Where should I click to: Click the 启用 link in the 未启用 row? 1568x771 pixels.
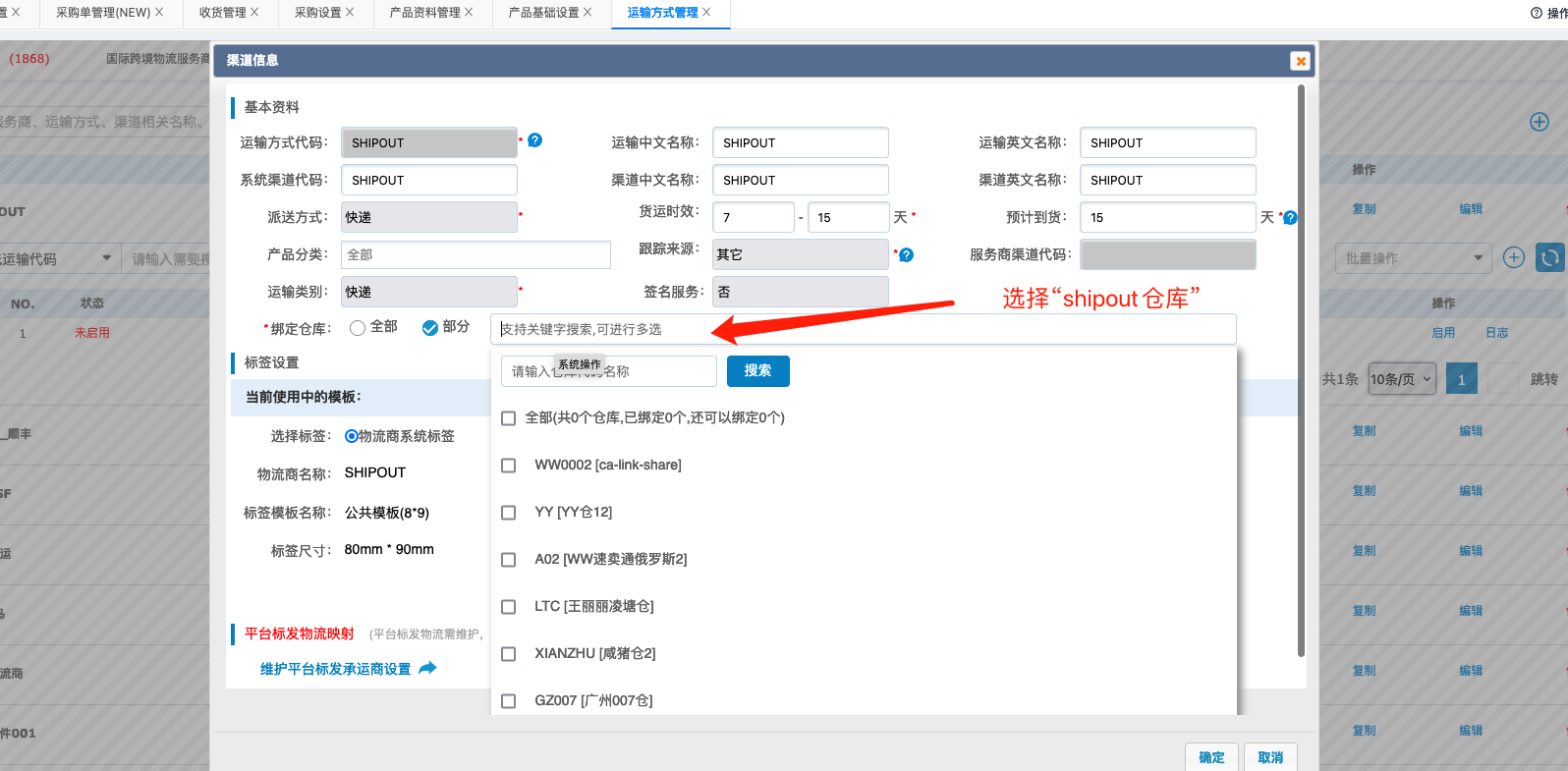[1443, 333]
